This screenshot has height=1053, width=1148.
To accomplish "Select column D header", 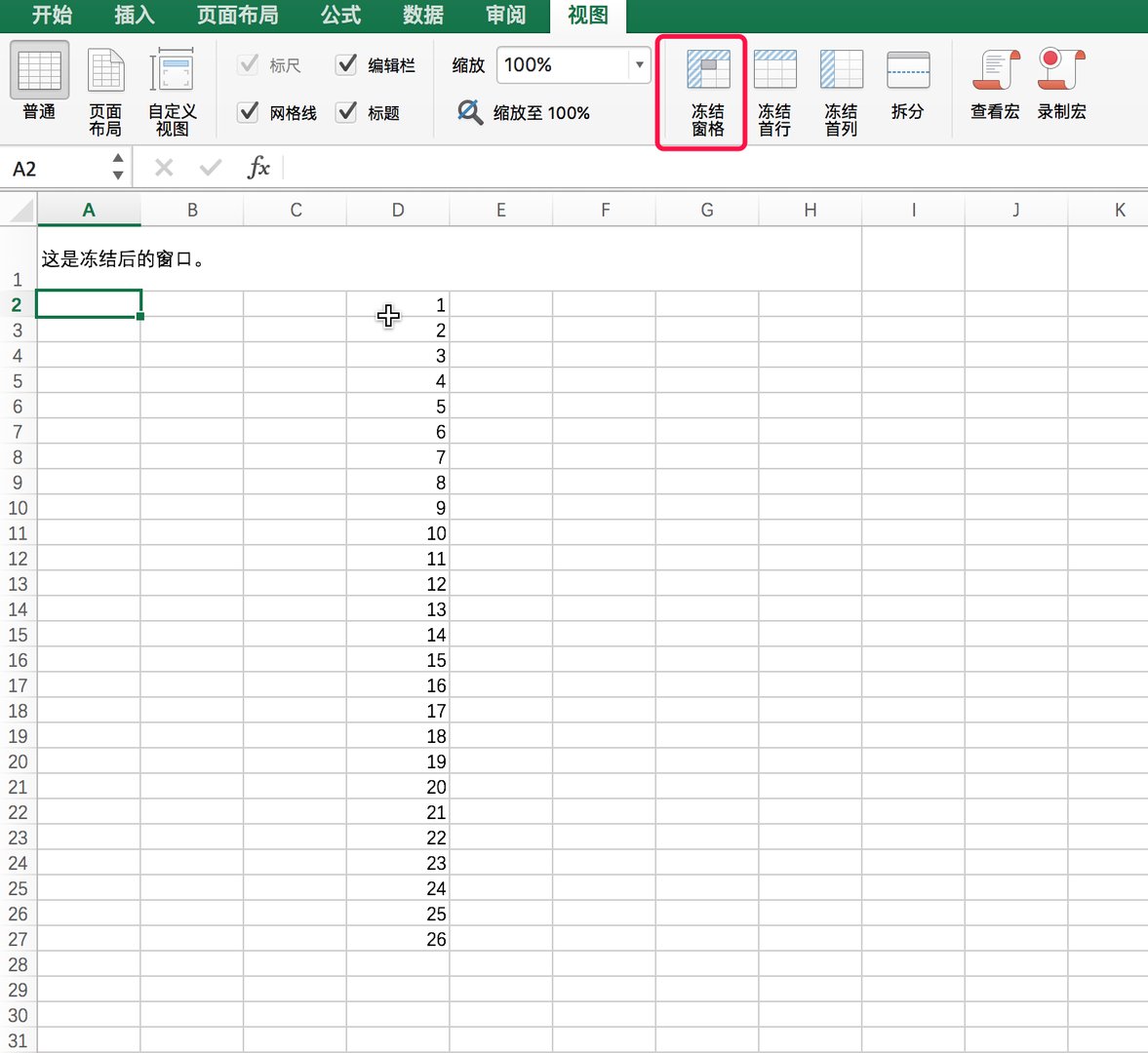I will tap(398, 210).
